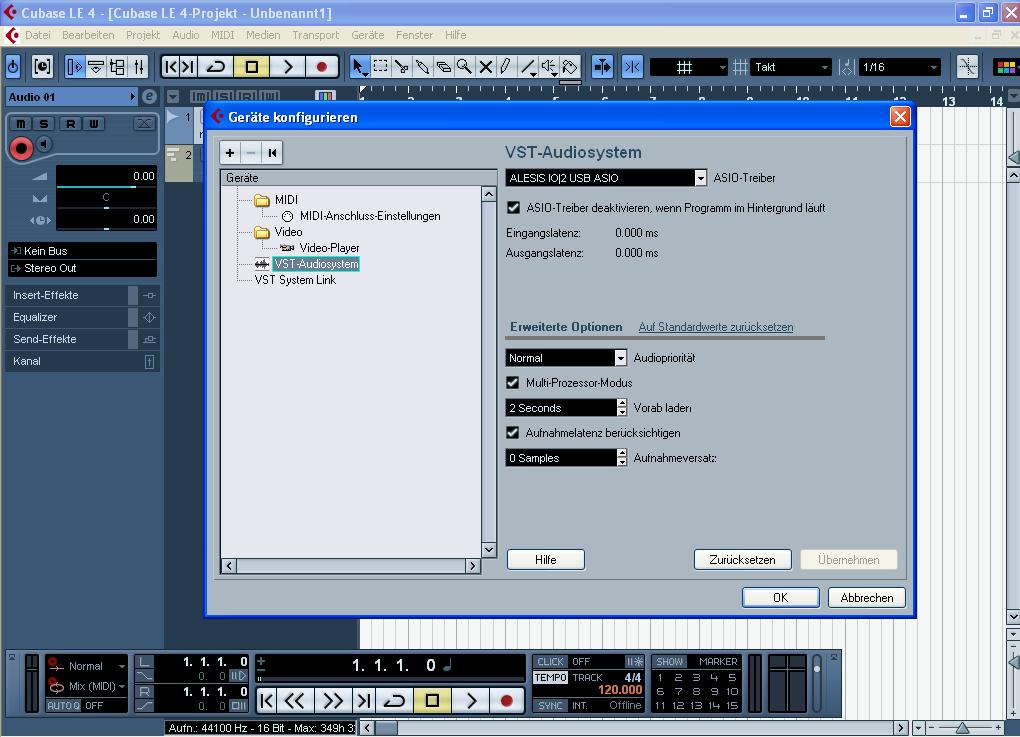Screen dimensions: 1020x737
Task: Select the Line tool
Action: point(528,66)
